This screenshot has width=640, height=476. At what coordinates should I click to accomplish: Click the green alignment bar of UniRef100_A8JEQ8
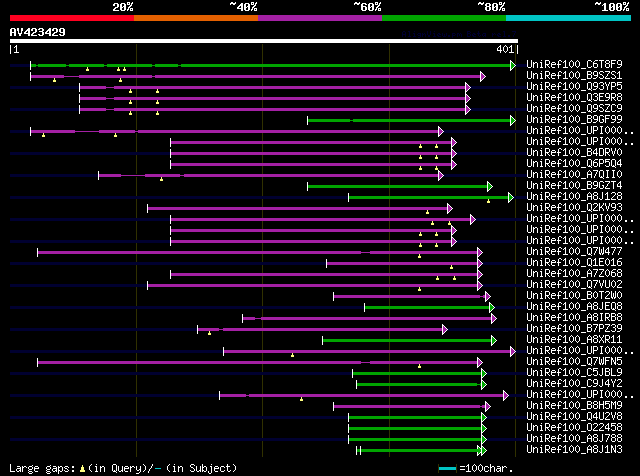pos(427,308)
